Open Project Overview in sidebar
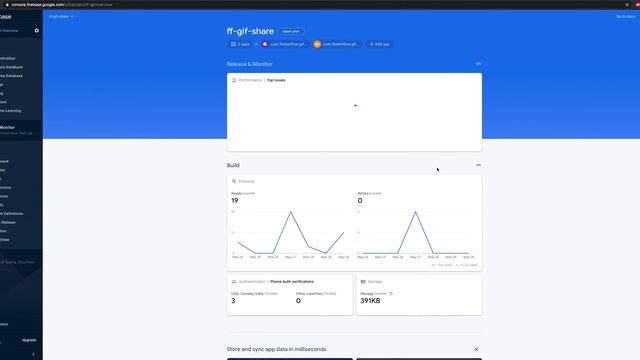640x360 pixels. tap(9, 31)
